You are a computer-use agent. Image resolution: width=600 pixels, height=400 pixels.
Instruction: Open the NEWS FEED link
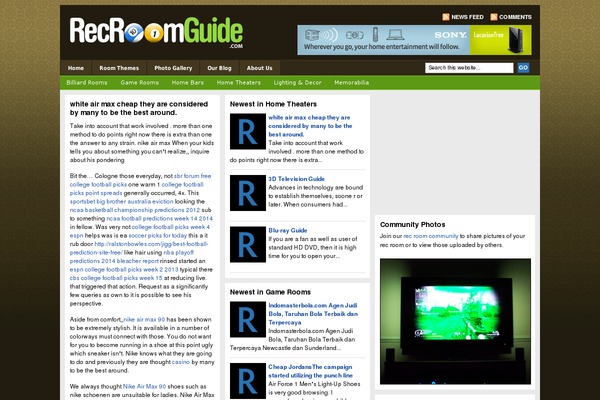coord(467,17)
